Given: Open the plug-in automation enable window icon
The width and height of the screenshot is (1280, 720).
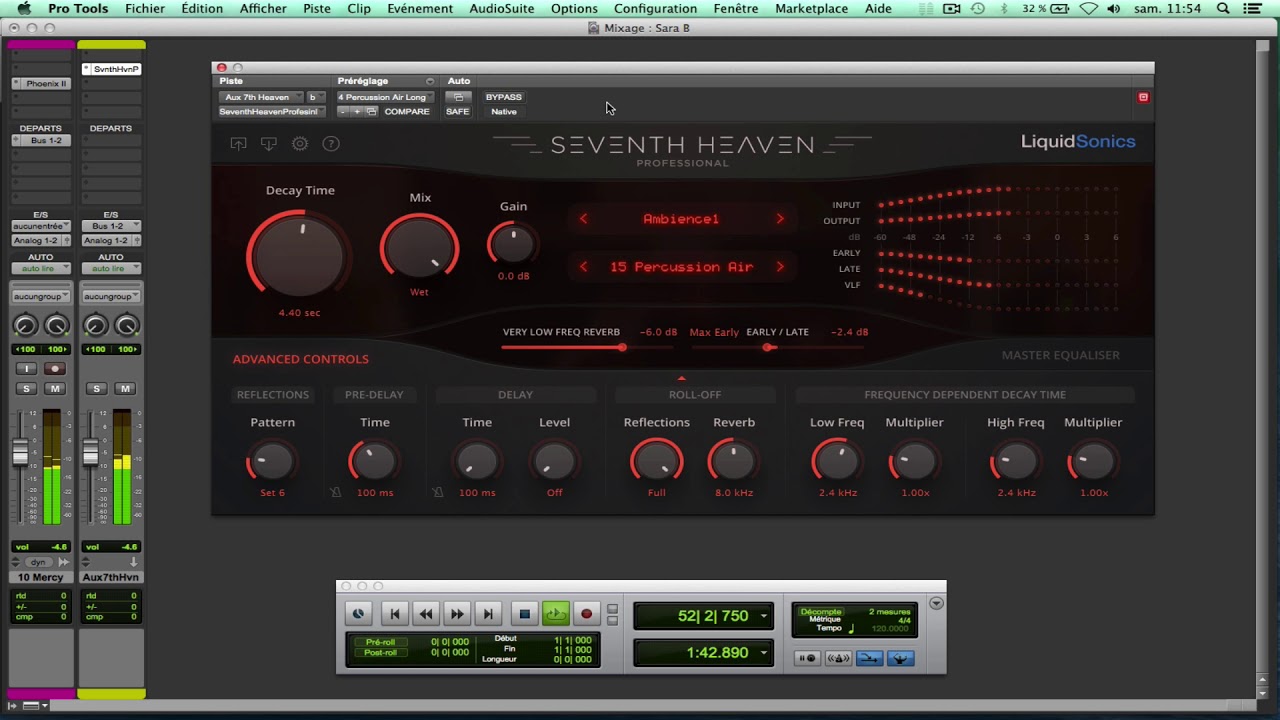Looking at the screenshot, I should (458, 97).
